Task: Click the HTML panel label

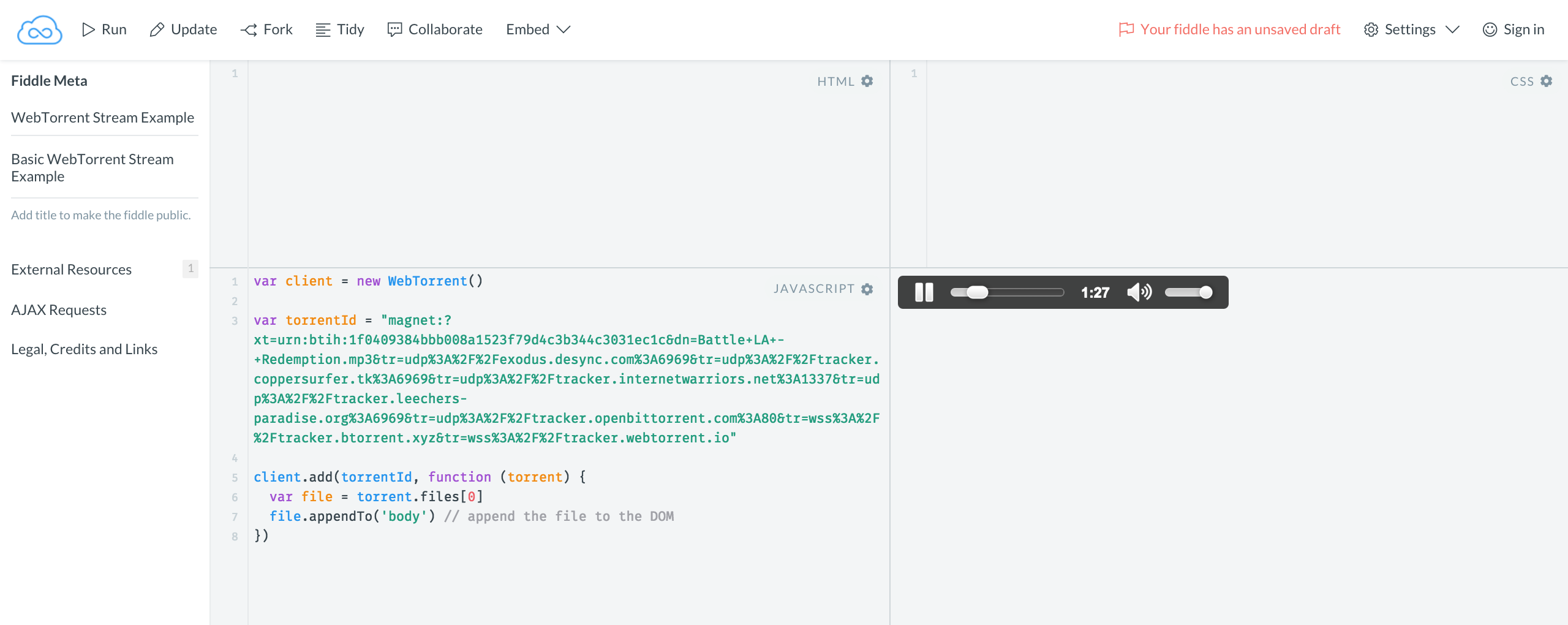Action: (835, 81)
